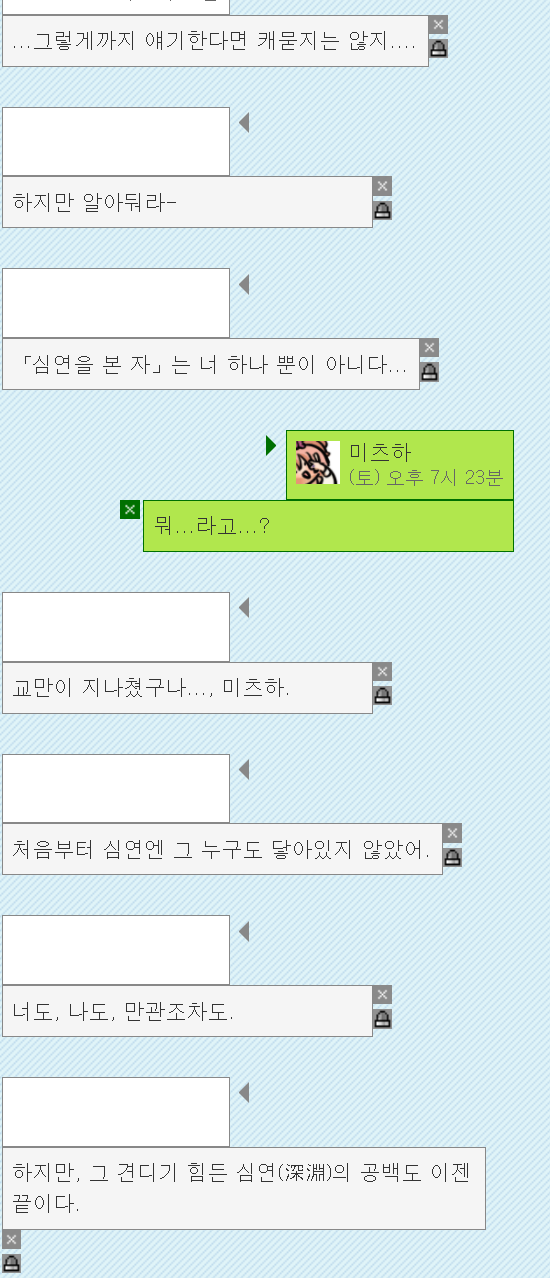550x1278 pixels.
Task: Click lock icon beside '그렇게까지 얘기한다면' message
Action: click(x=438, y=48)
